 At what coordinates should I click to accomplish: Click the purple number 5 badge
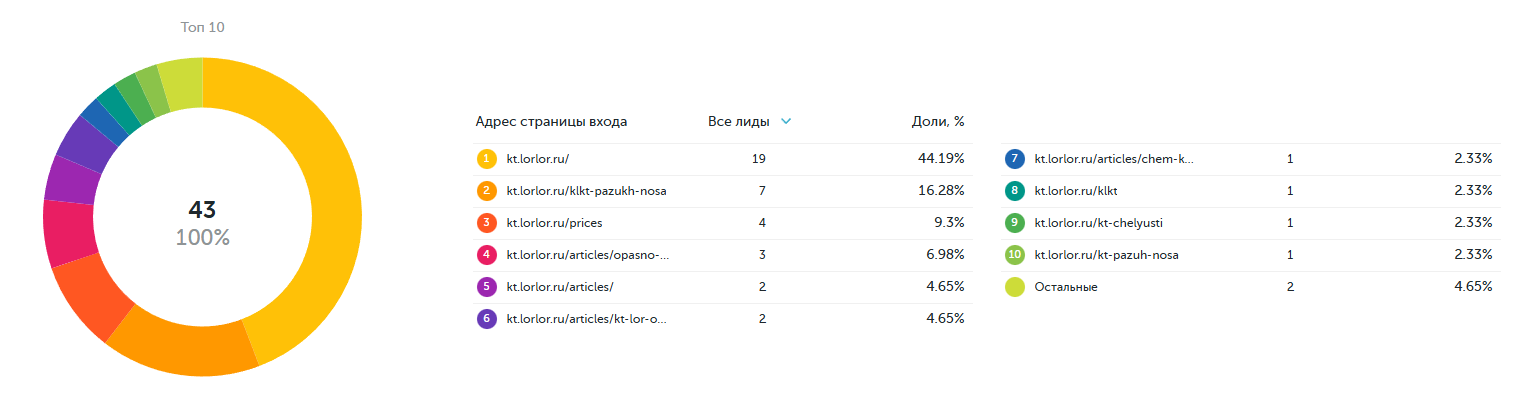click(x=487, y=287)
